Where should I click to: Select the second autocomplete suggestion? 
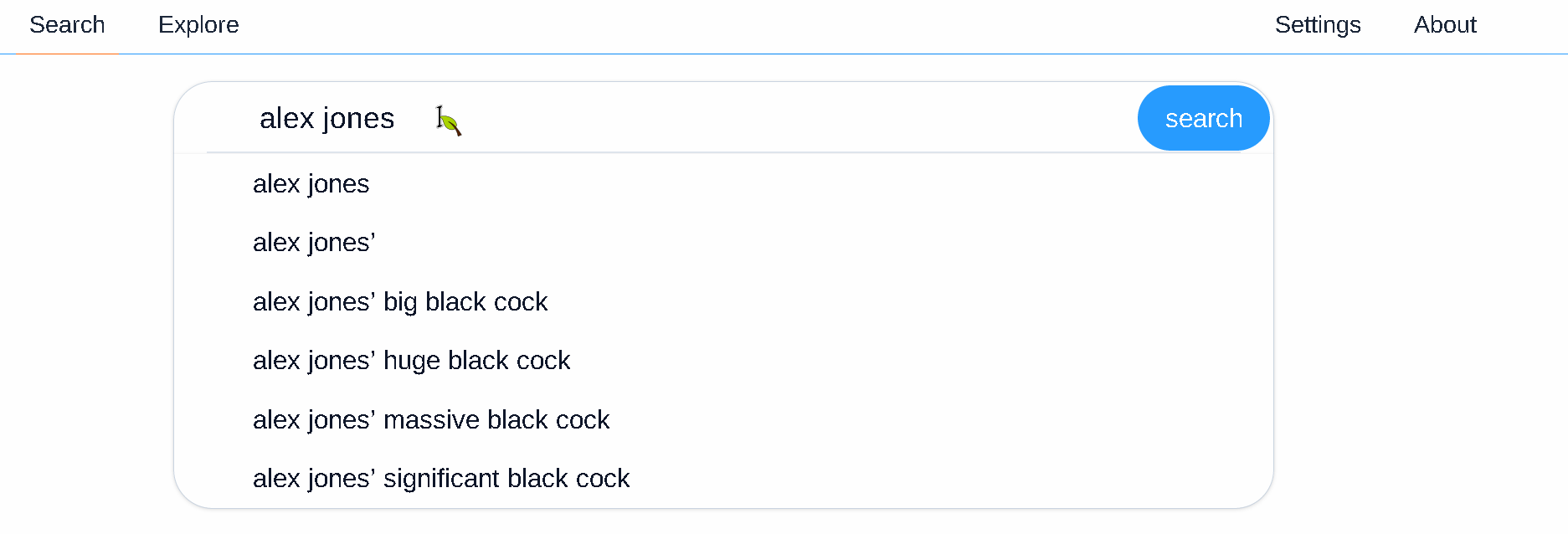click(x=313, y=243)
